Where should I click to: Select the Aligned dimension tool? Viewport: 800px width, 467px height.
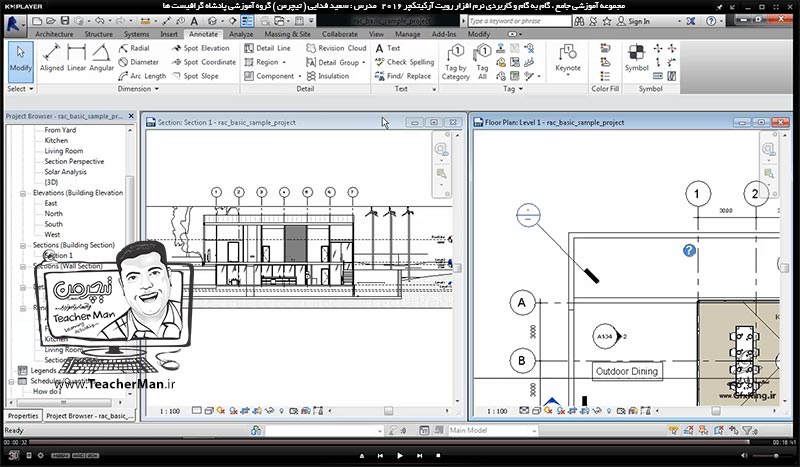pos(52,58)
